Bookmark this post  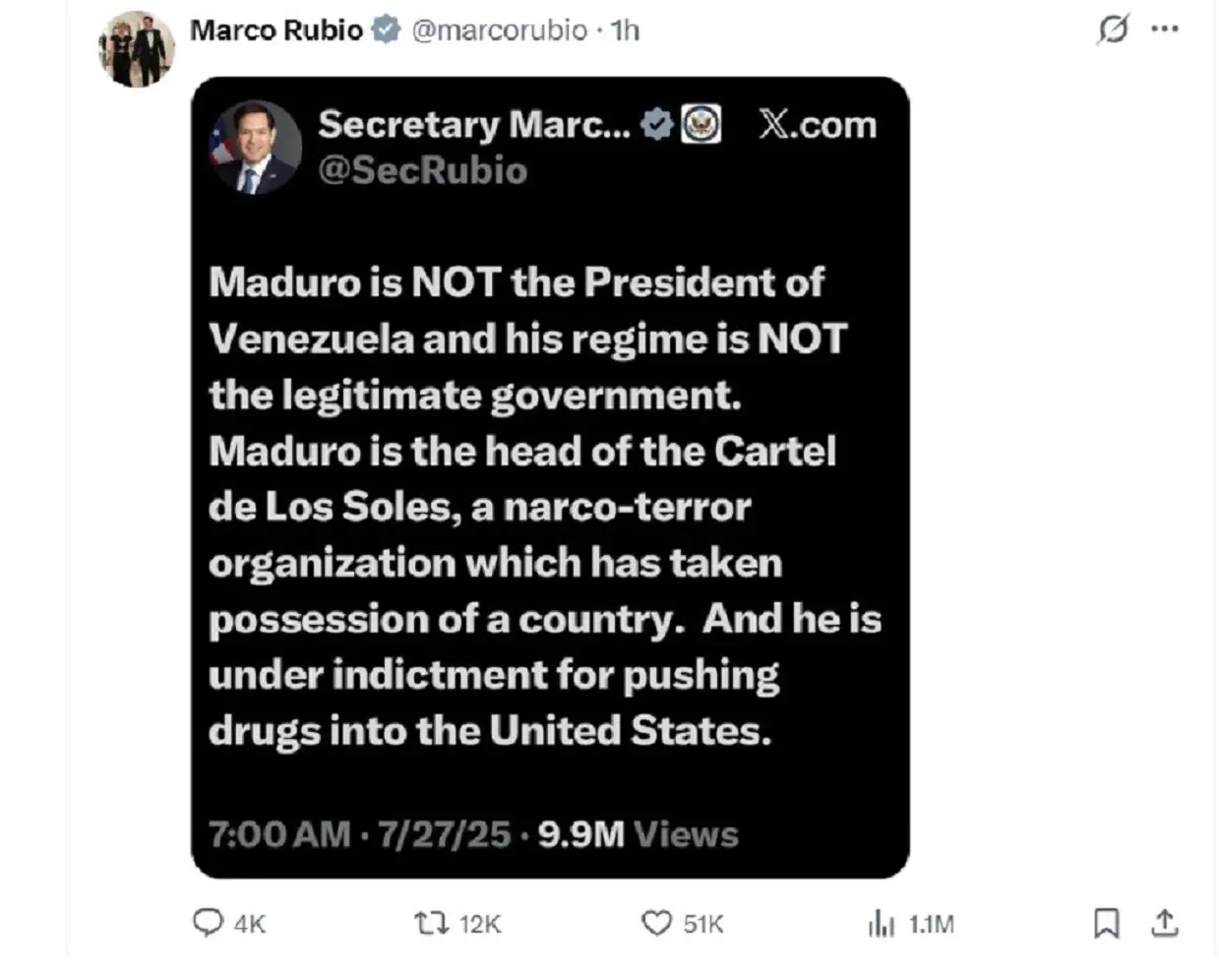pyautogui.click(x=1106, y=923)
